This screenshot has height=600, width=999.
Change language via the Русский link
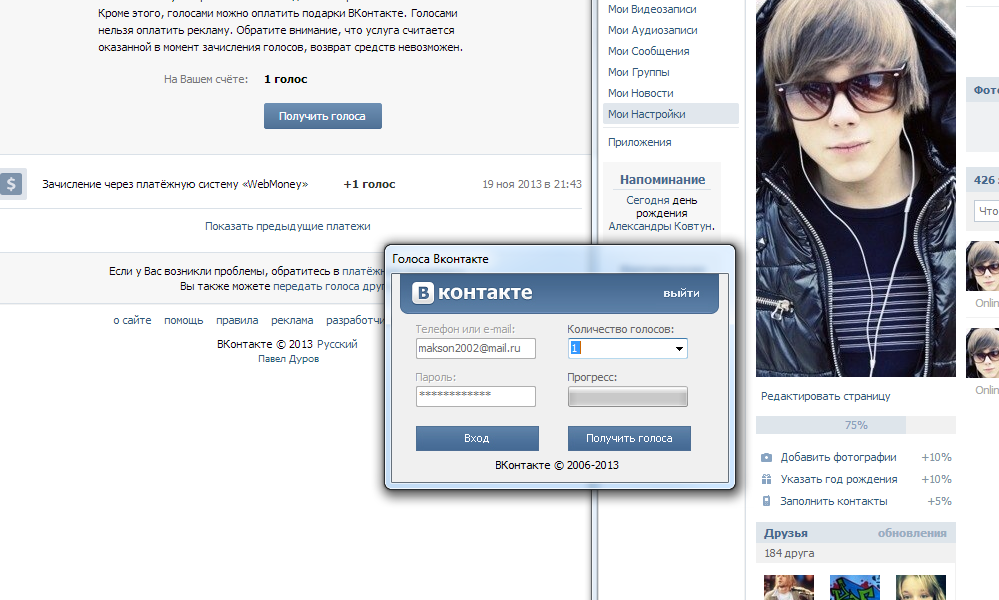click(x=337, y=344)
